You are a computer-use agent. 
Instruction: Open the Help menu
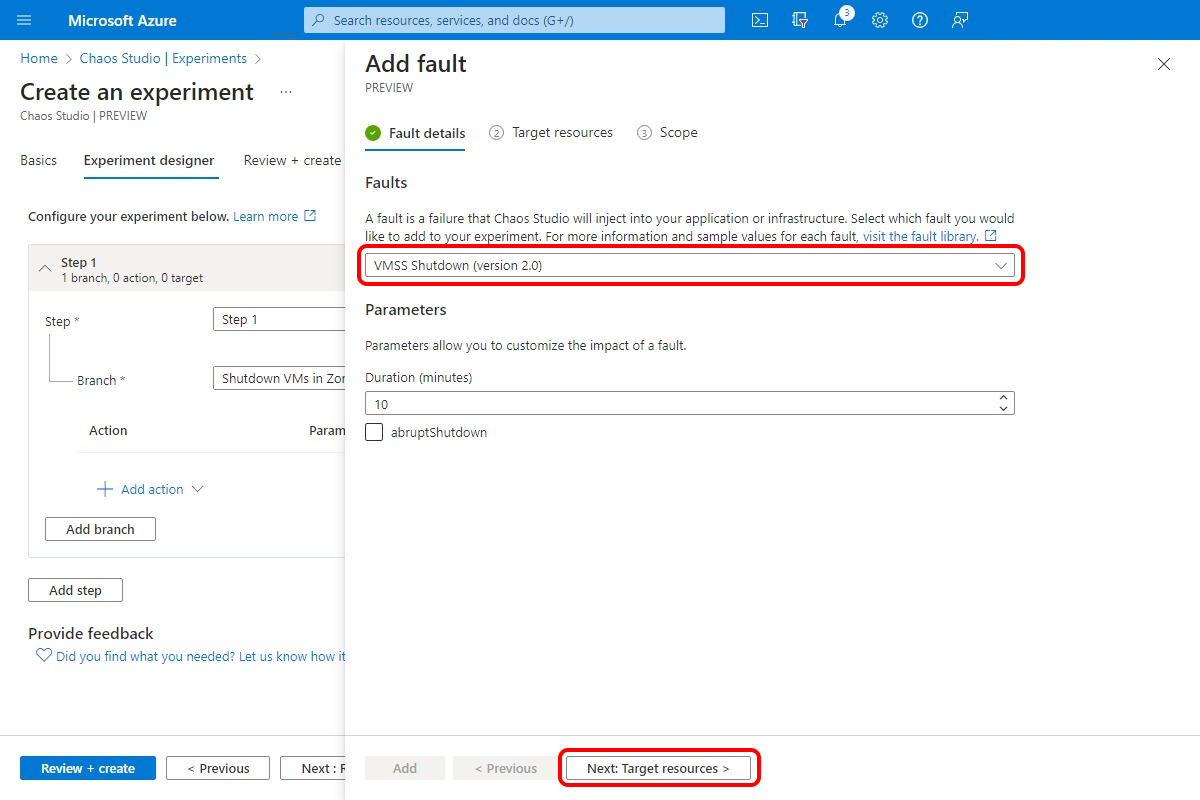coord(920,20)
